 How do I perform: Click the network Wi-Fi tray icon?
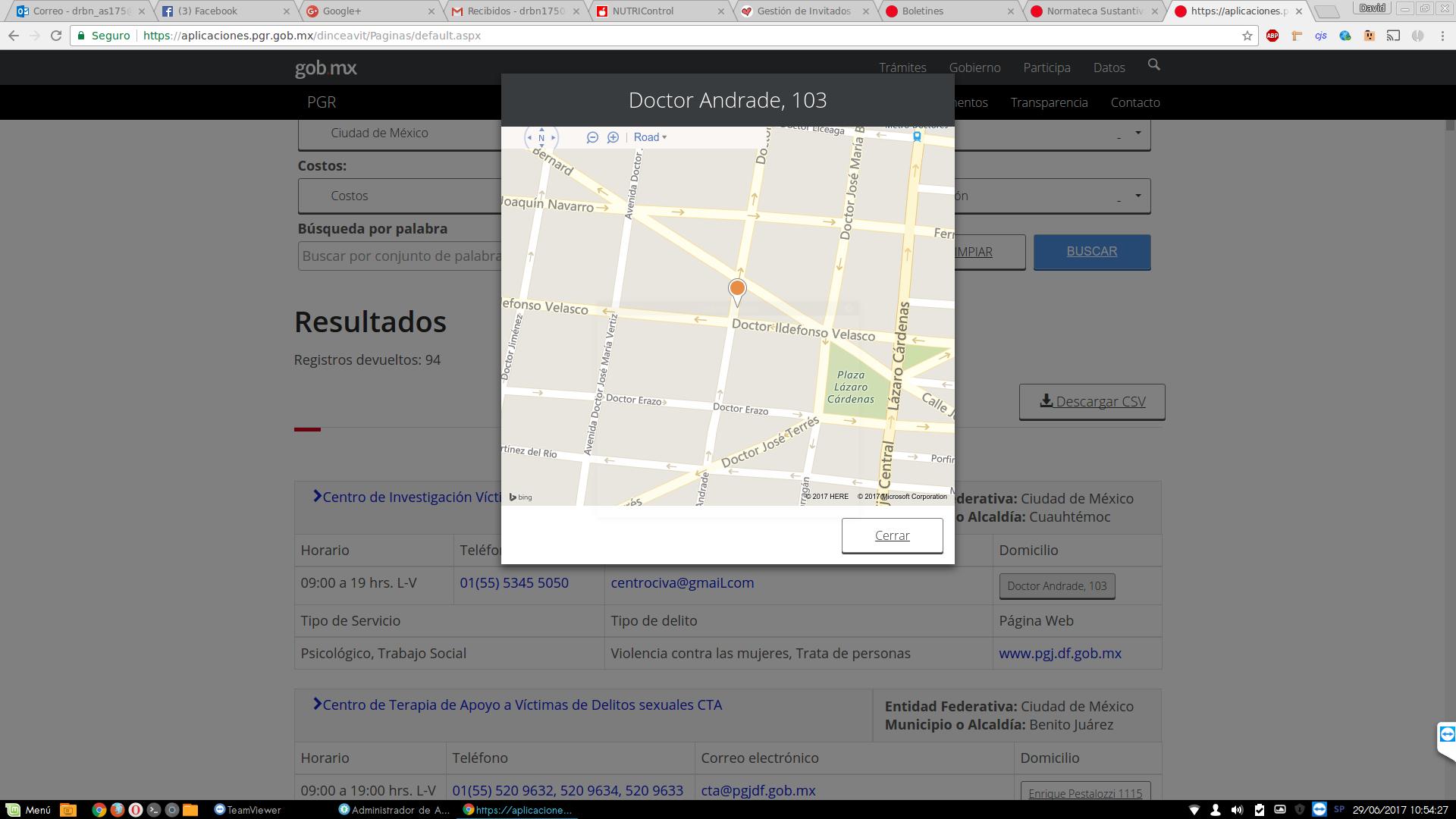[1194, 810]
